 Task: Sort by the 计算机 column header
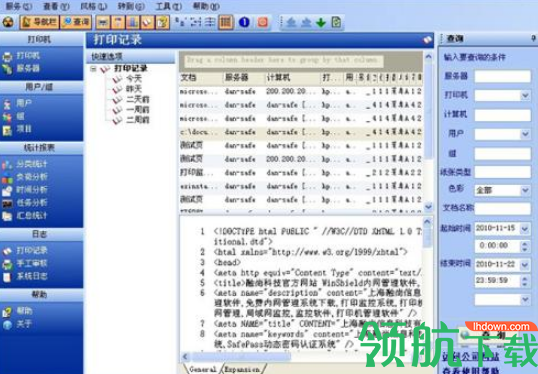coord(292,78)
